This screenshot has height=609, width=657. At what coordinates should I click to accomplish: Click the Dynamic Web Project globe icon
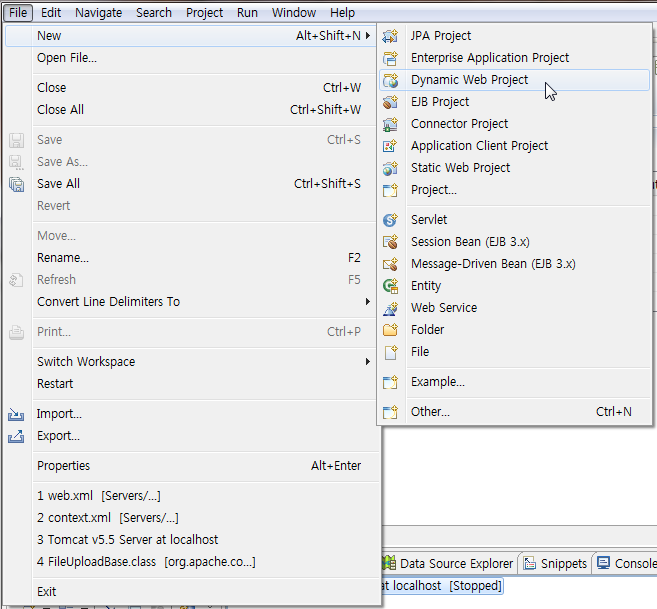click(390, 80)
